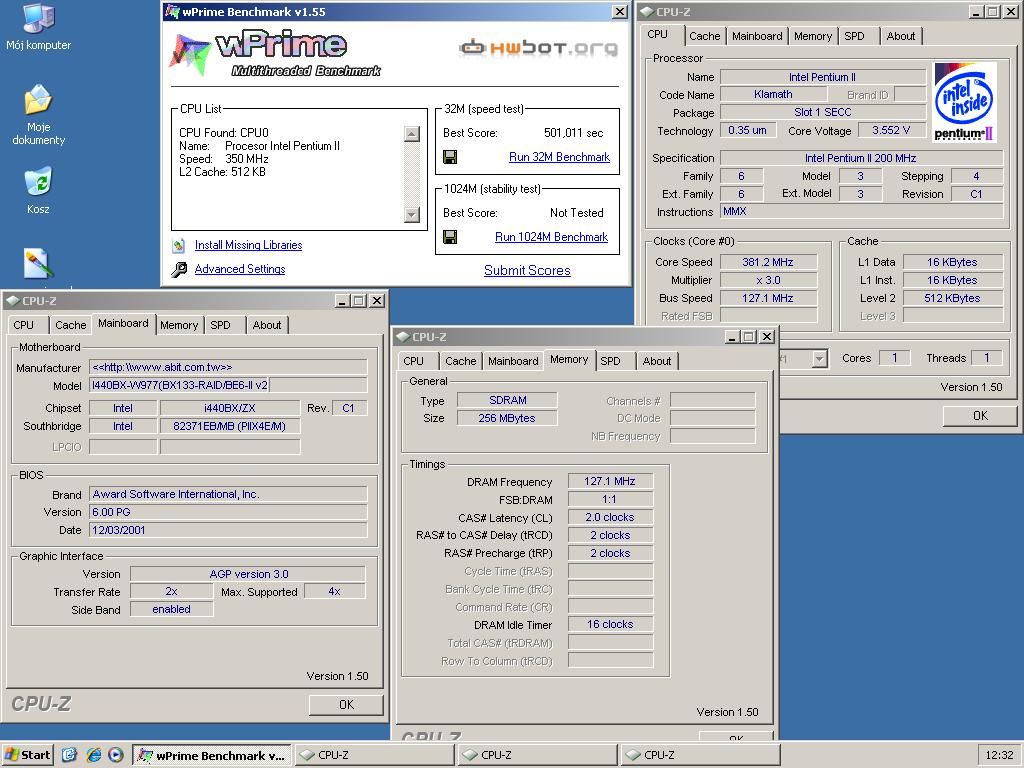
Task: Click the DRAM Frequency 127.1 MHz value
Action: tap(610, 481)
